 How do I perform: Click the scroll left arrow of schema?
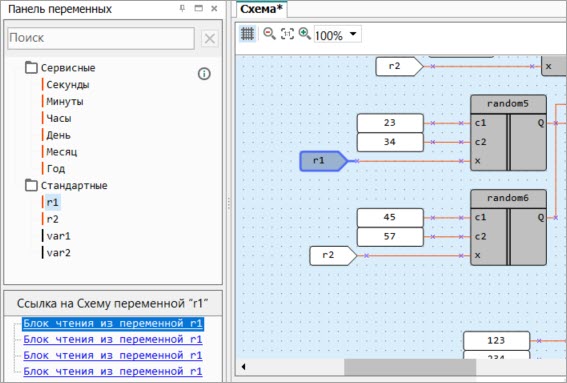pos(243,367)
